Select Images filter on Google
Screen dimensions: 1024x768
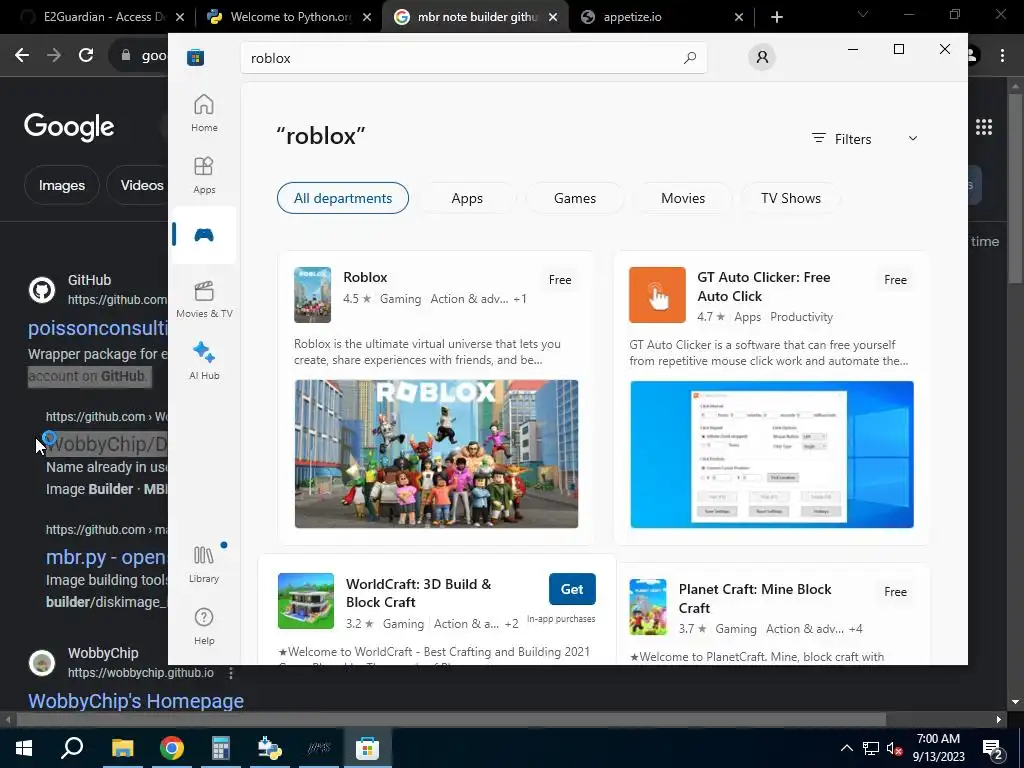[x=61, y=185]
